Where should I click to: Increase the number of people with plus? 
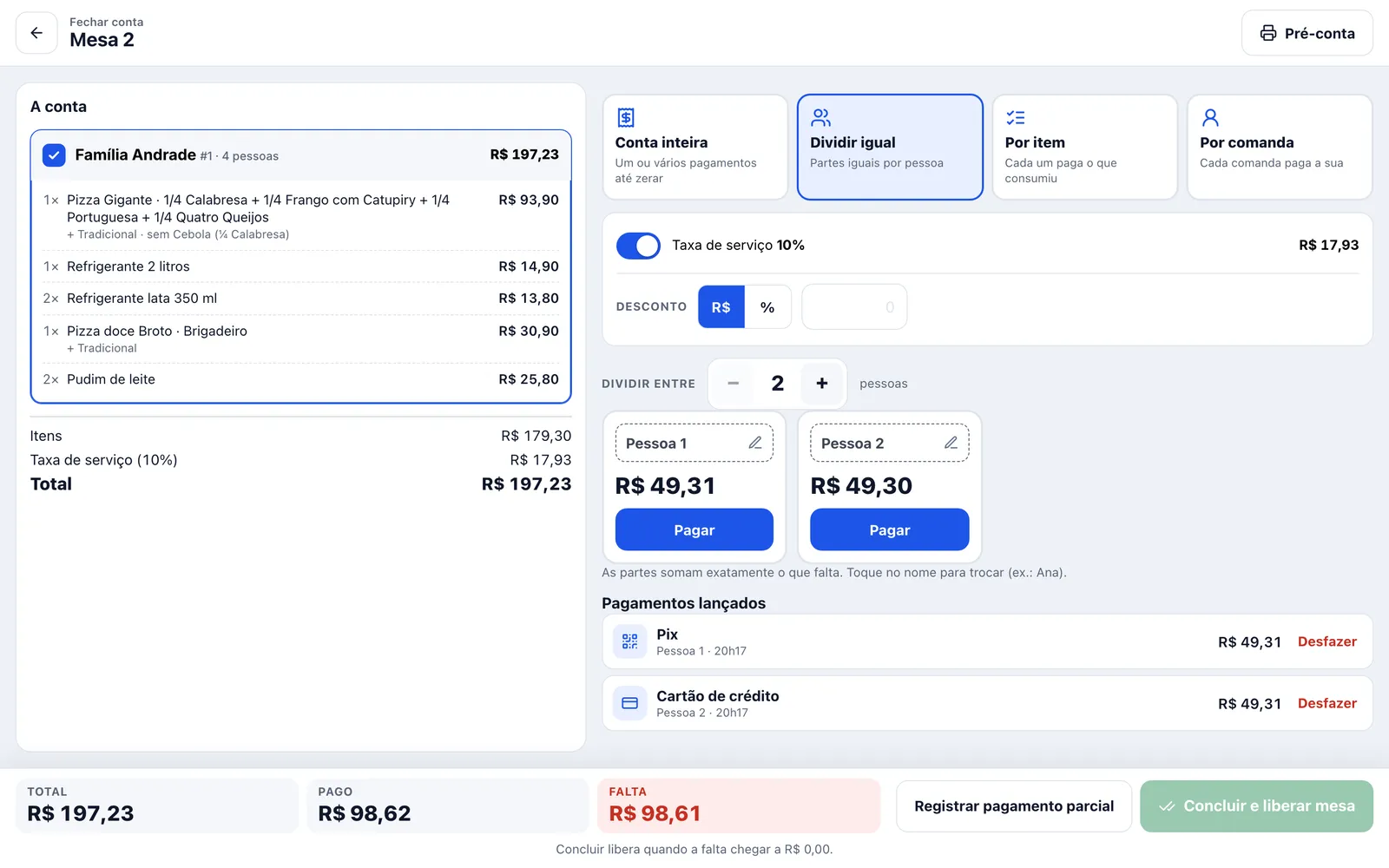(x=822, y=383)
